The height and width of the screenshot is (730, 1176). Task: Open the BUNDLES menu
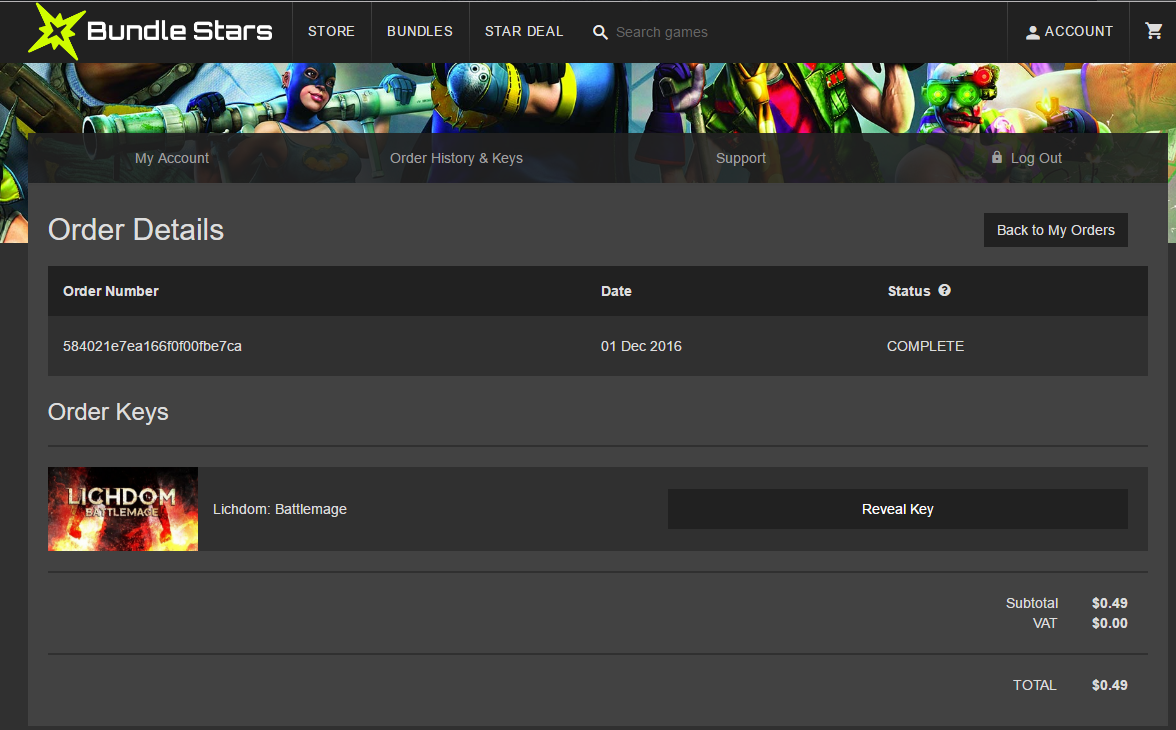[420, 32]
